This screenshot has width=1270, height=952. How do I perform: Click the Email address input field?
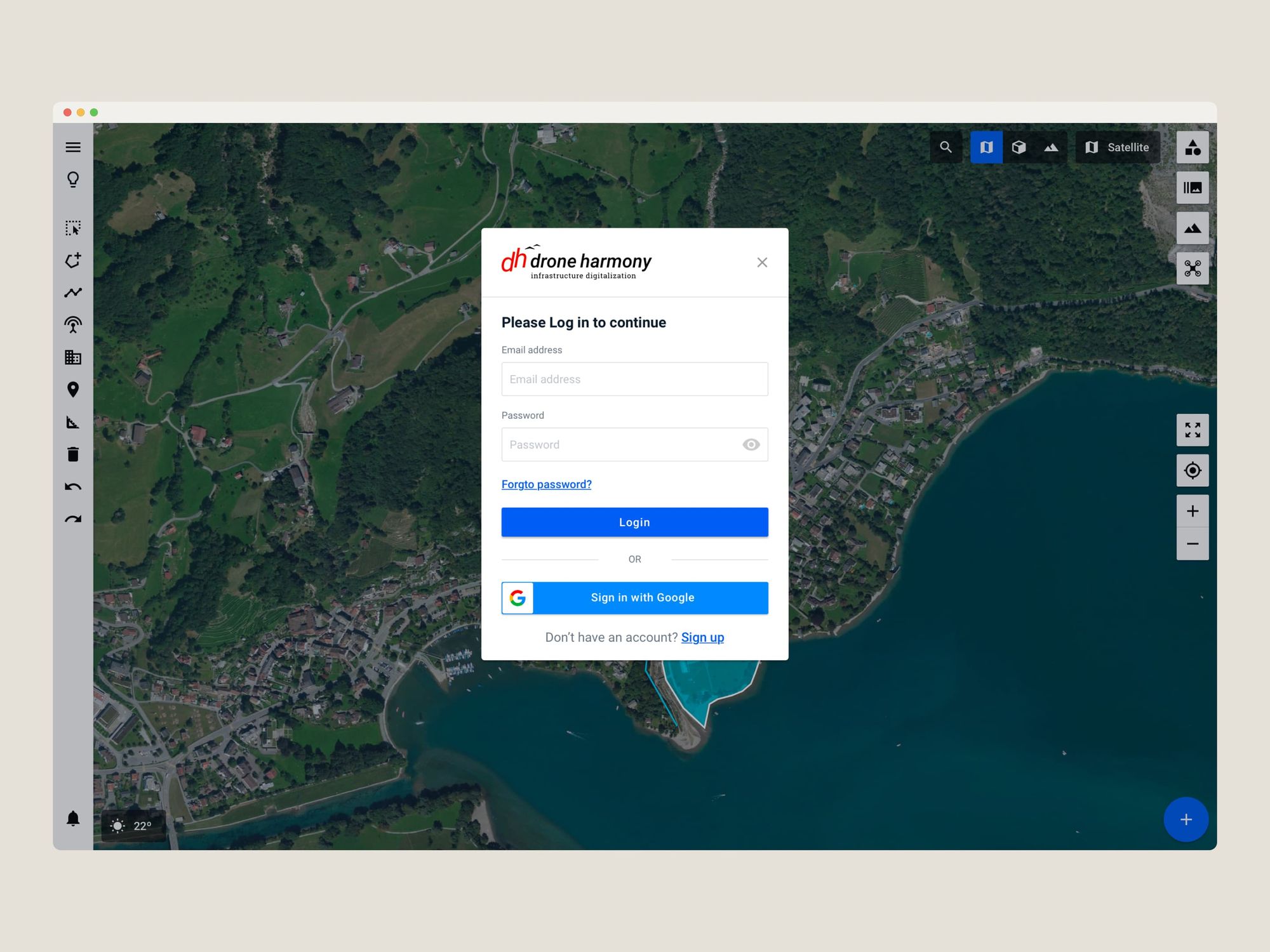tap(634, 379)
